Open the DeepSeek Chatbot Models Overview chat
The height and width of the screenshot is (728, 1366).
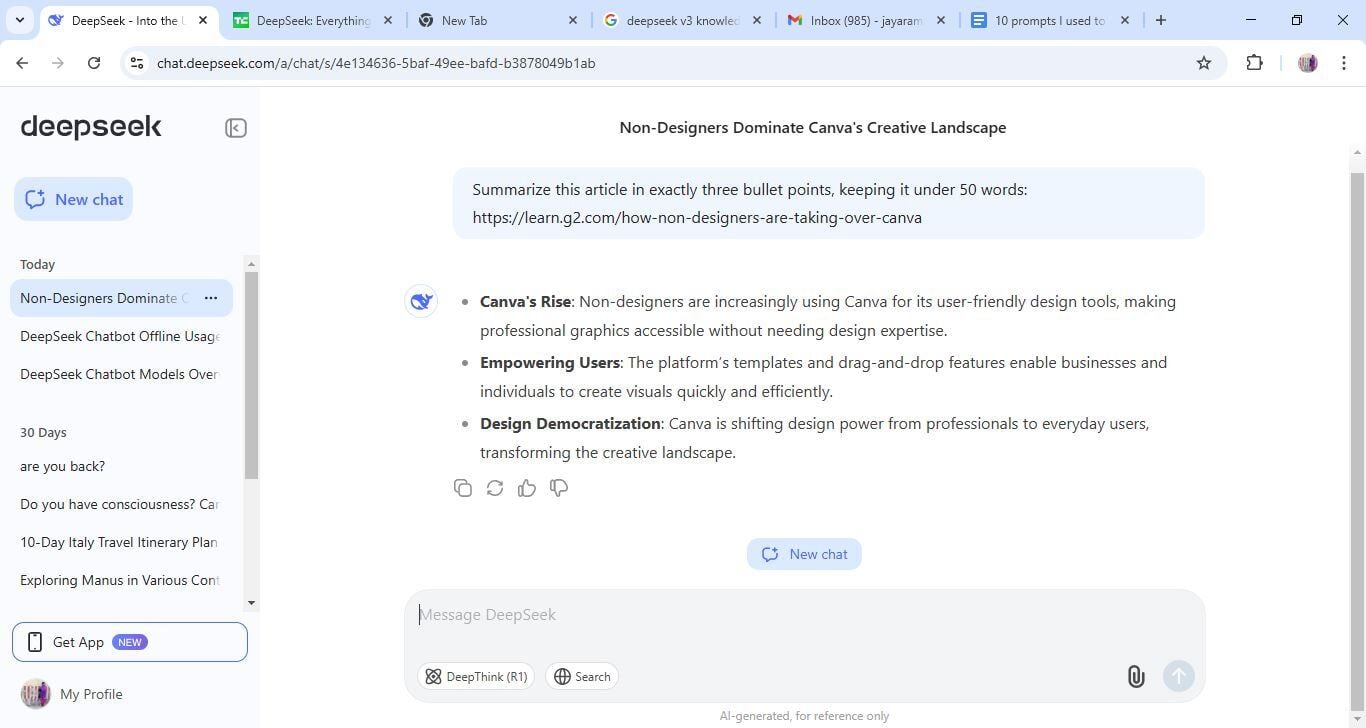pos(121,374)
